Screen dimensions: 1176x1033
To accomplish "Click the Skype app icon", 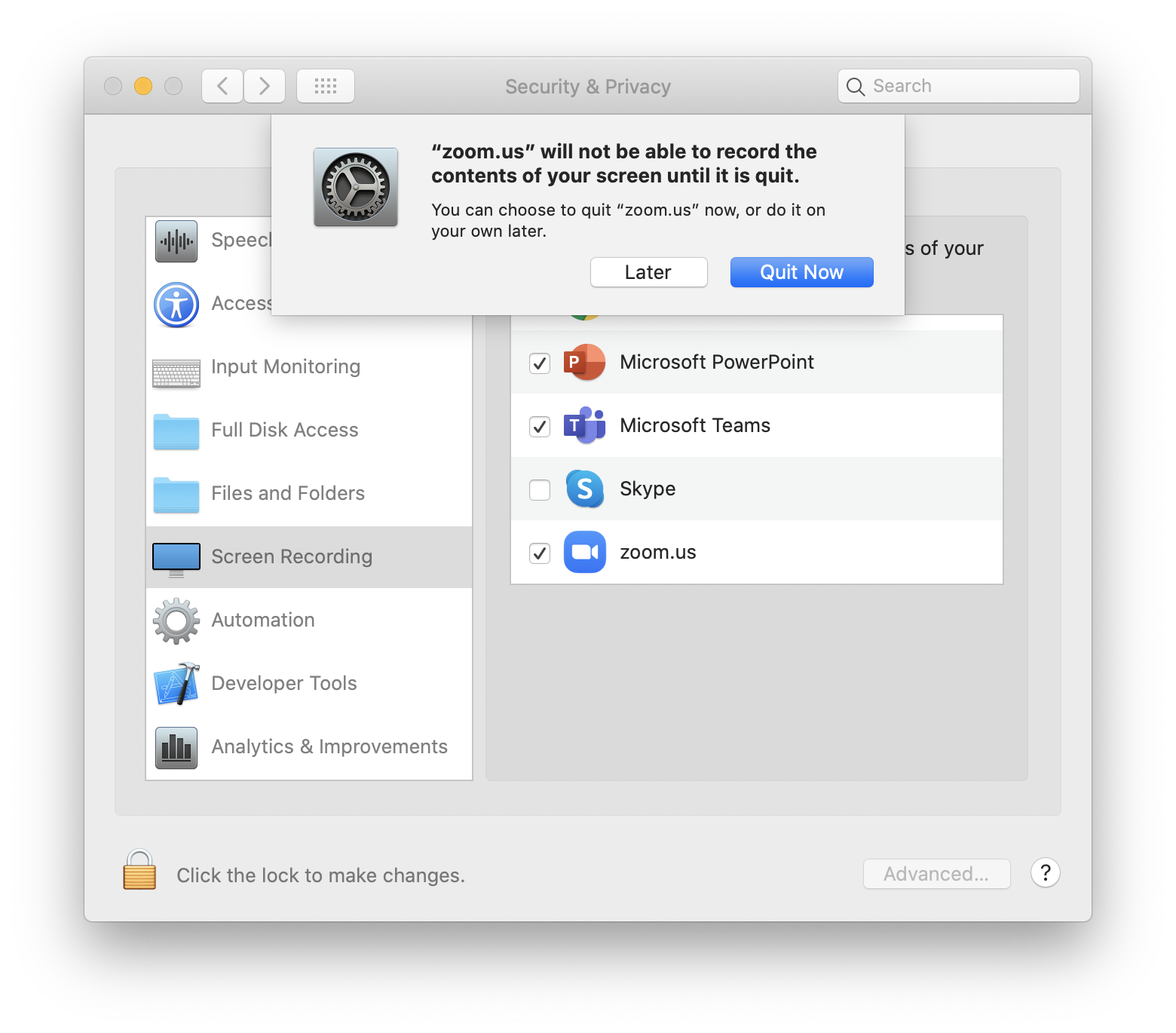I will click(x=584, y=489).
